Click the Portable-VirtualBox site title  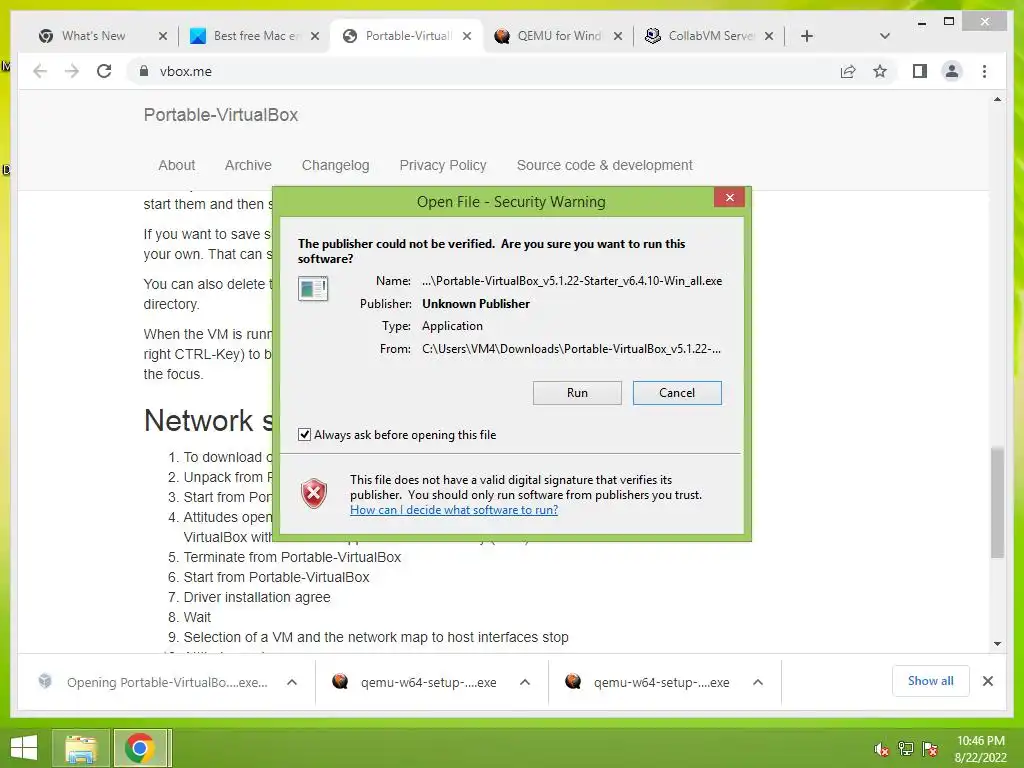click(221, 115)
